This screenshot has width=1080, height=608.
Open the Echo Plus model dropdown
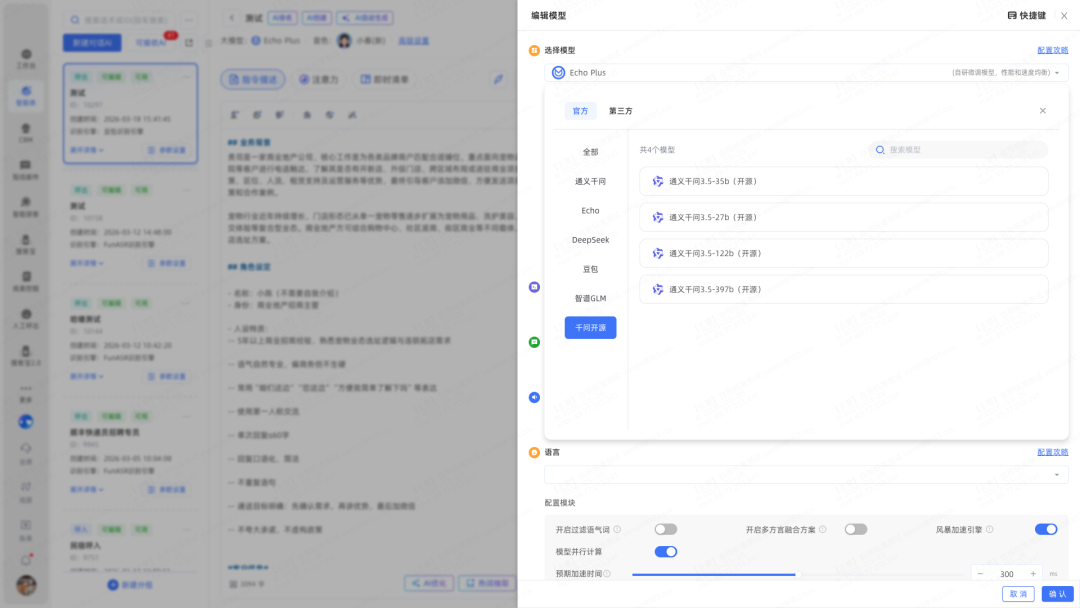click(806, 73)
